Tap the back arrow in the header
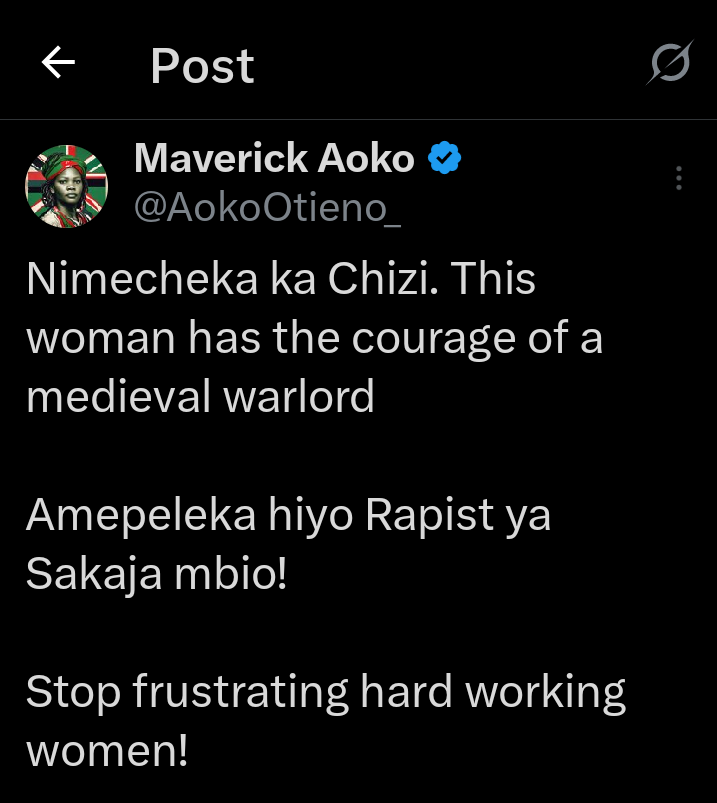The image size is (717, 803). 58,64
